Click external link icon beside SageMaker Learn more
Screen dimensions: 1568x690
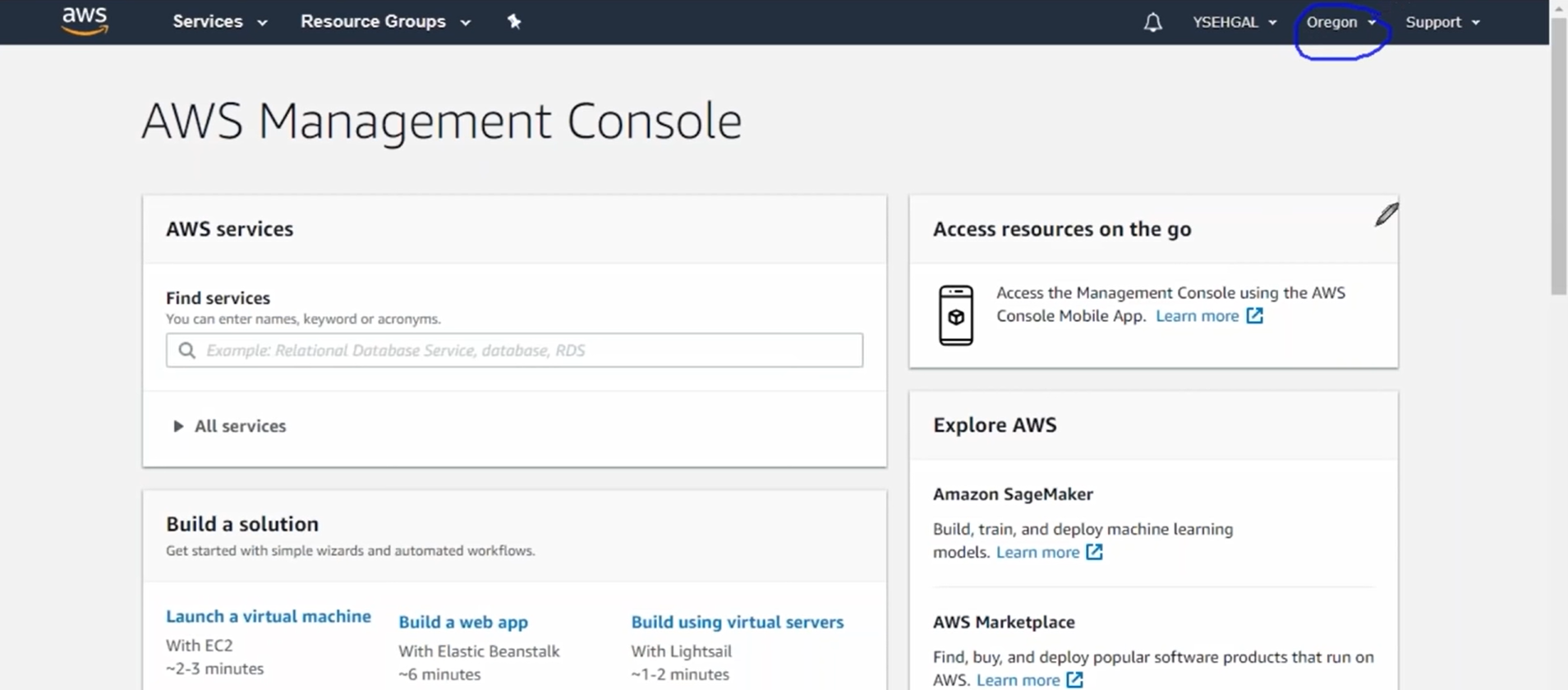click(1094, 552)
